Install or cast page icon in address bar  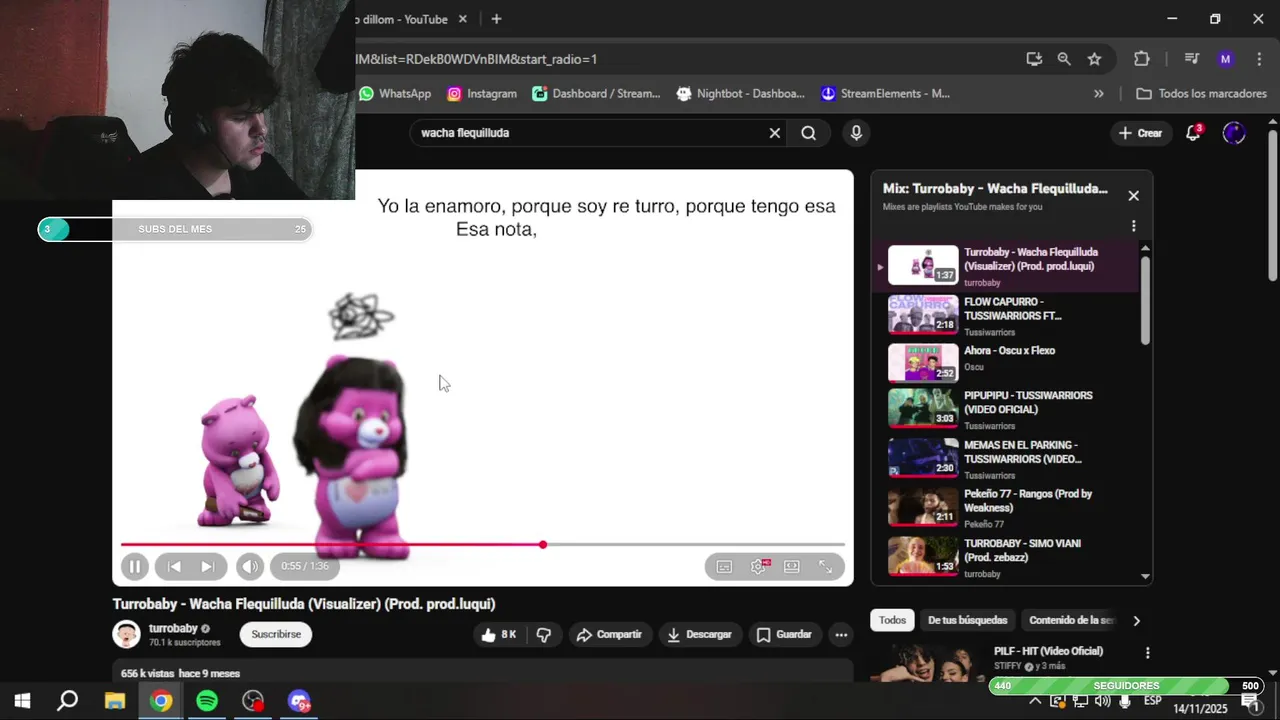click(x=1034, y=59)
